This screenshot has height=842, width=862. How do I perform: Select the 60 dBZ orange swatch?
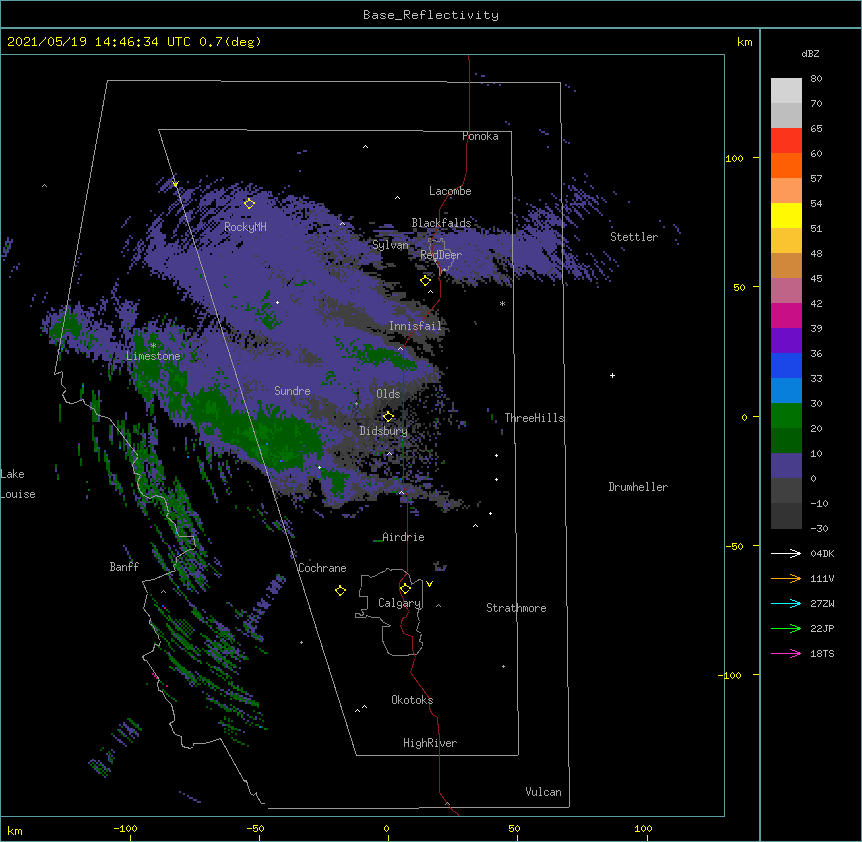pos(786,165)
